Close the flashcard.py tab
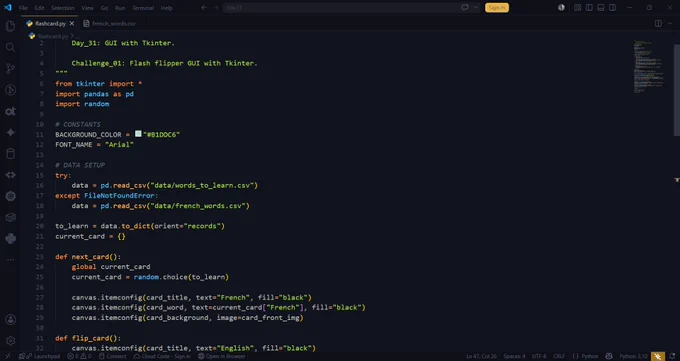The width and height of the screenshot is (680, 361). pyautogui.click(x=72, y=23)
